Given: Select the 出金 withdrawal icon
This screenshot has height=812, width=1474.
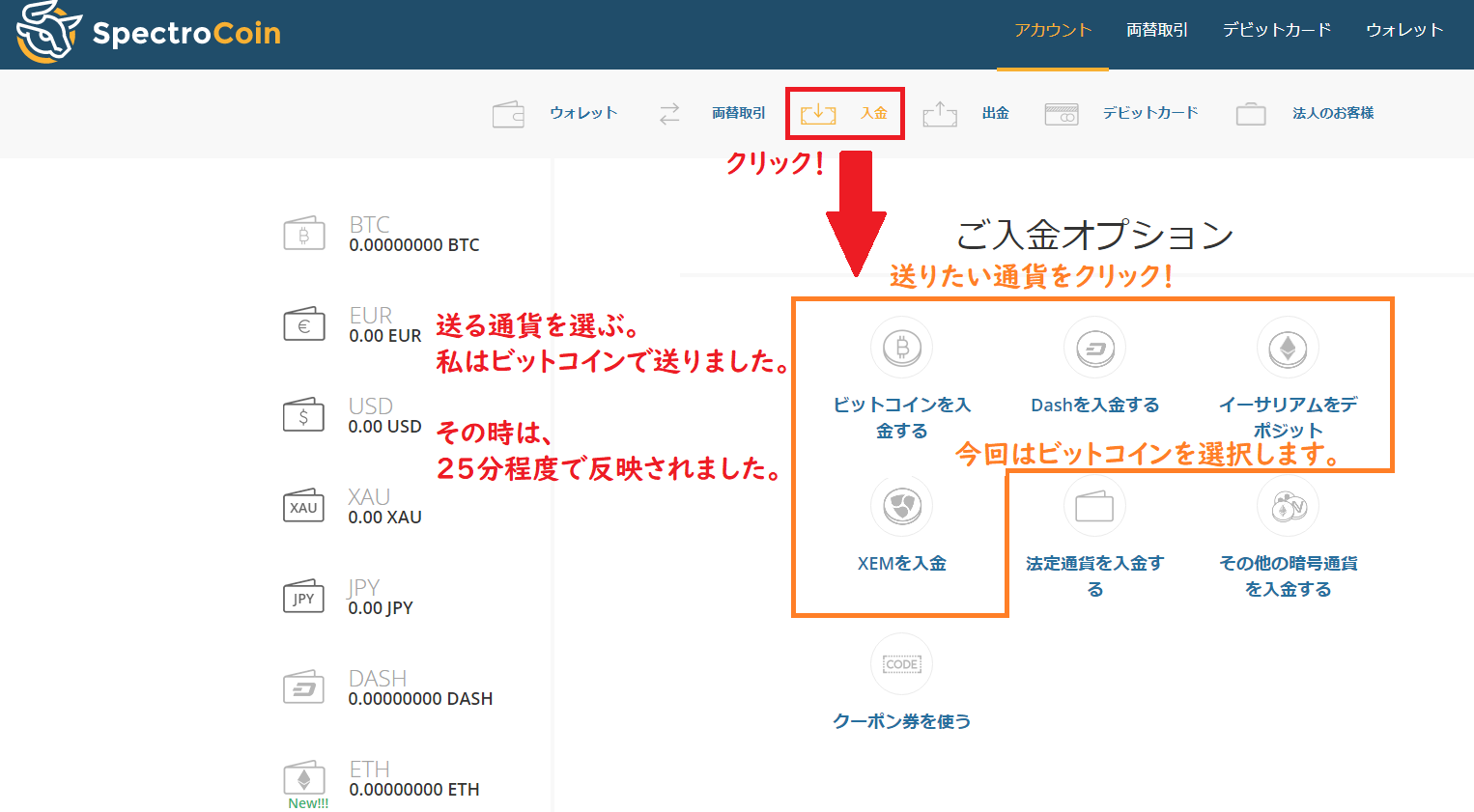Looking at the screenshot, I should (939, 113).
